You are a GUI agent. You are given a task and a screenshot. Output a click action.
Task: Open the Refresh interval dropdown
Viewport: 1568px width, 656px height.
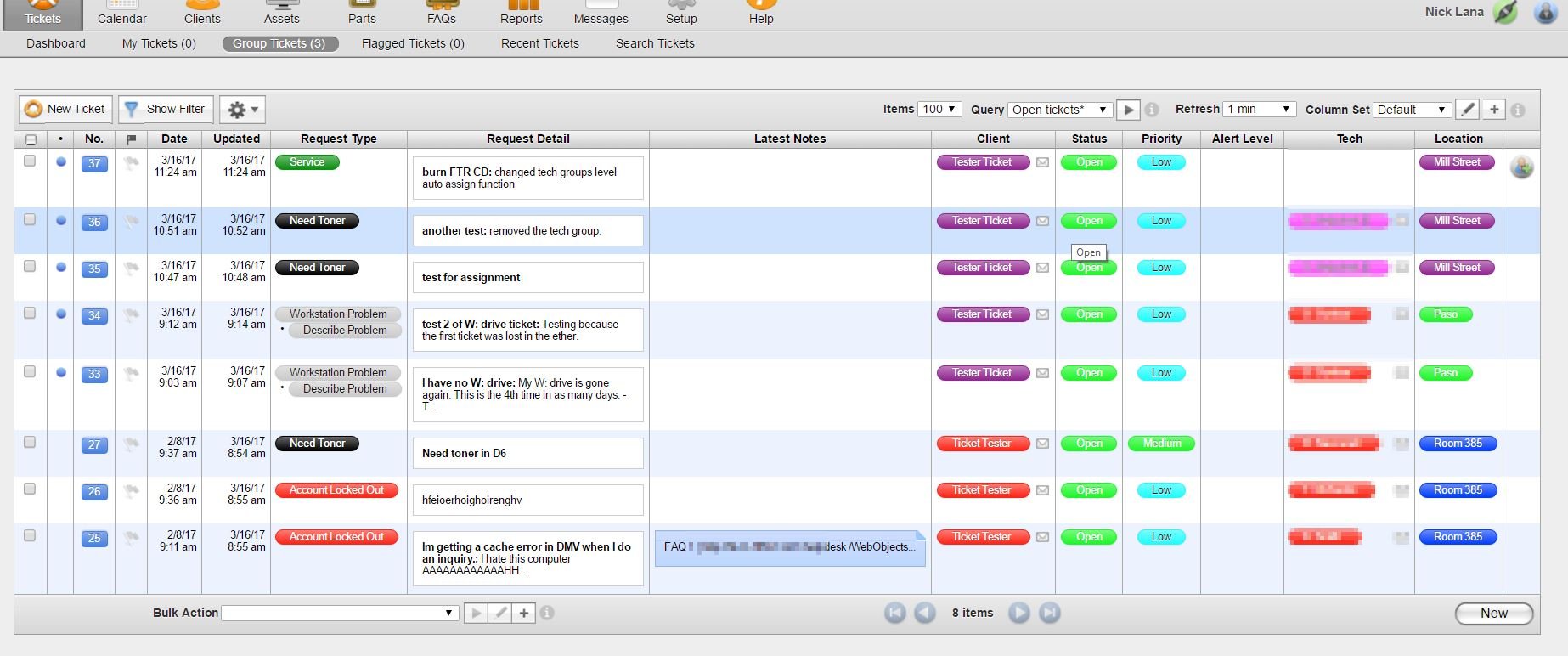click(1258, 109)
